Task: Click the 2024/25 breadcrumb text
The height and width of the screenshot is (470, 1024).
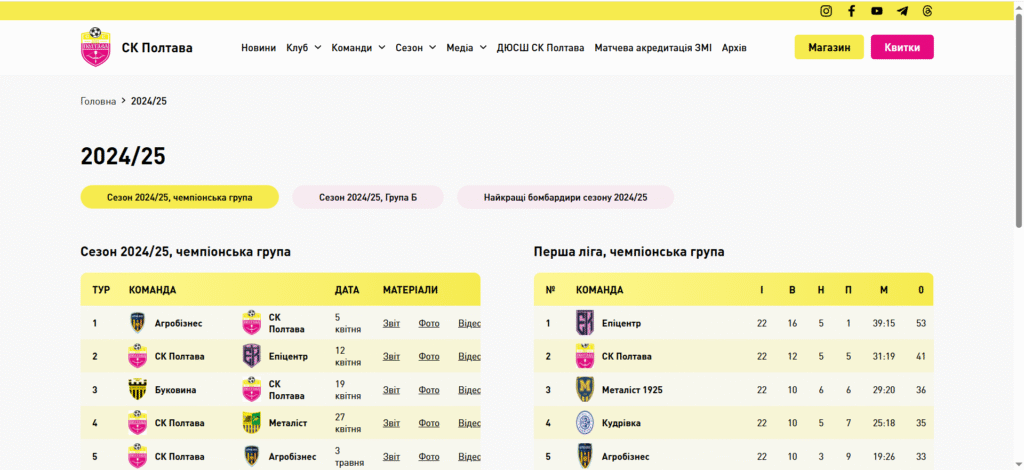Action: pos(149,101)
